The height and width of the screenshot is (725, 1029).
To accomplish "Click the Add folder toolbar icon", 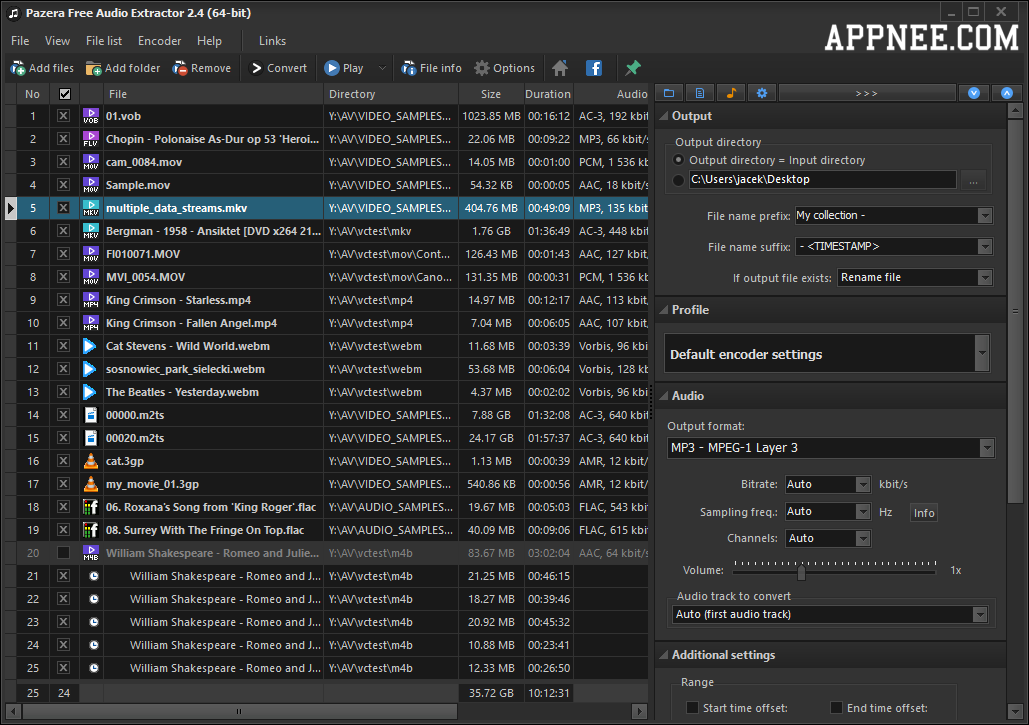I will coord(94,68).
